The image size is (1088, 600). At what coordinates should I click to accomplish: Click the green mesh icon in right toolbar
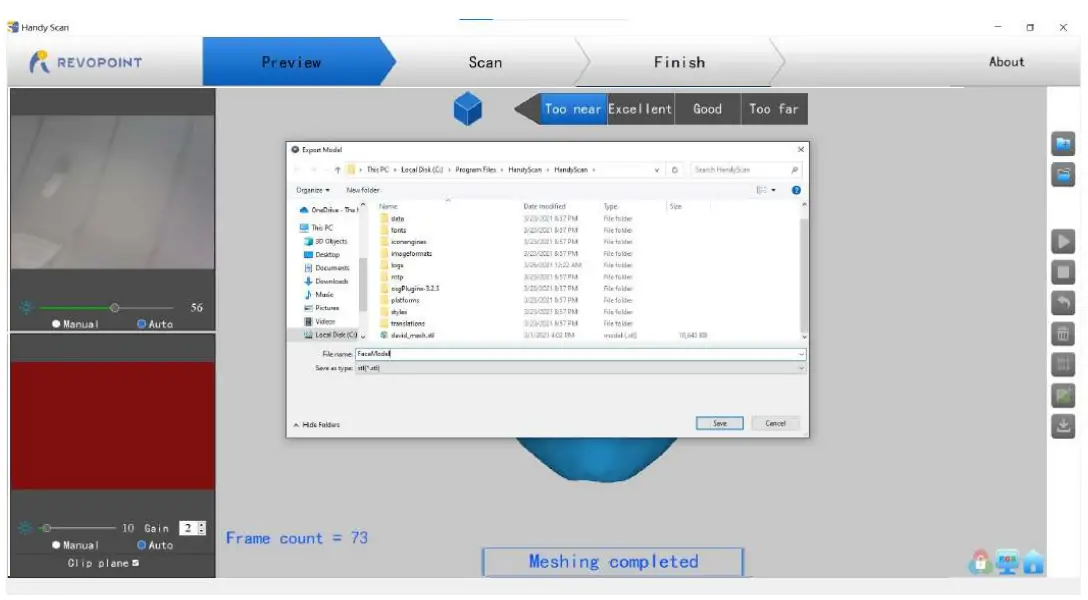(1062, 395)
